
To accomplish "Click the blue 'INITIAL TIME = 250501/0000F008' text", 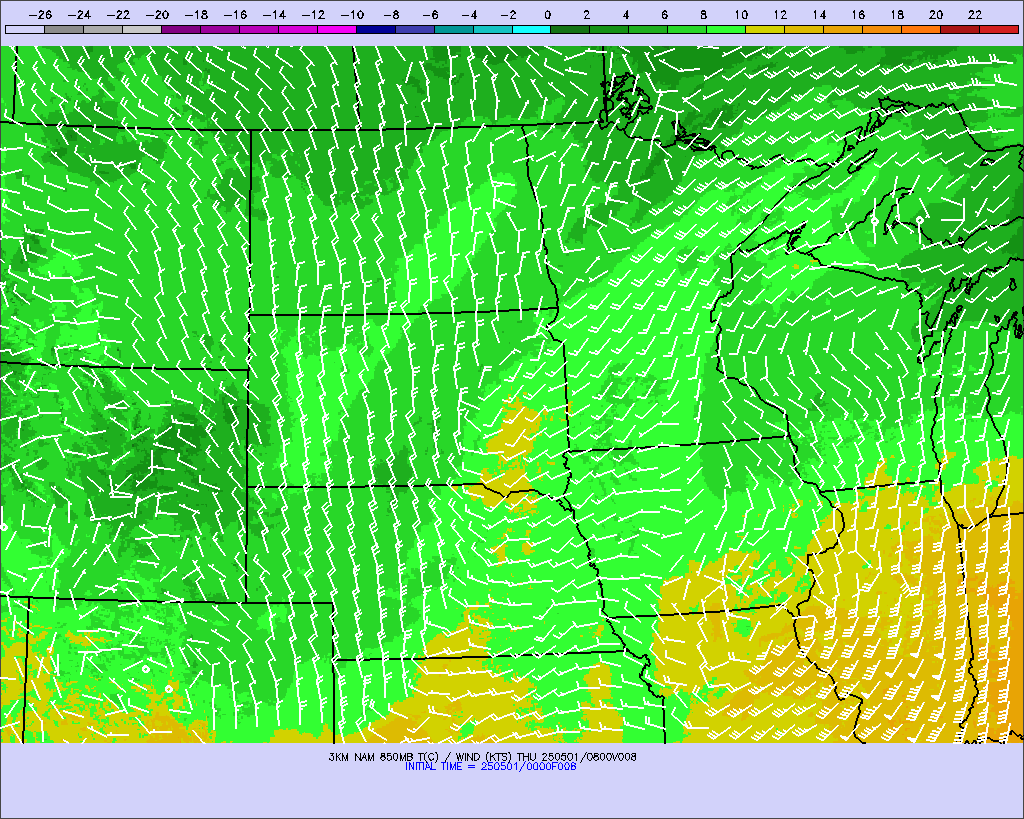I will [x=490, y=767].
